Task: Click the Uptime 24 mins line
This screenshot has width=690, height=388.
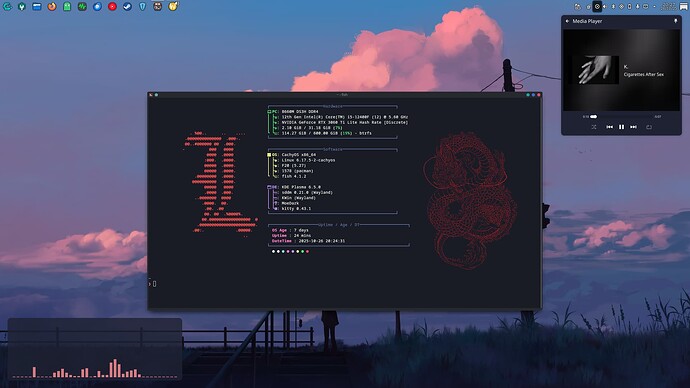Action: (x=291, y=235)
